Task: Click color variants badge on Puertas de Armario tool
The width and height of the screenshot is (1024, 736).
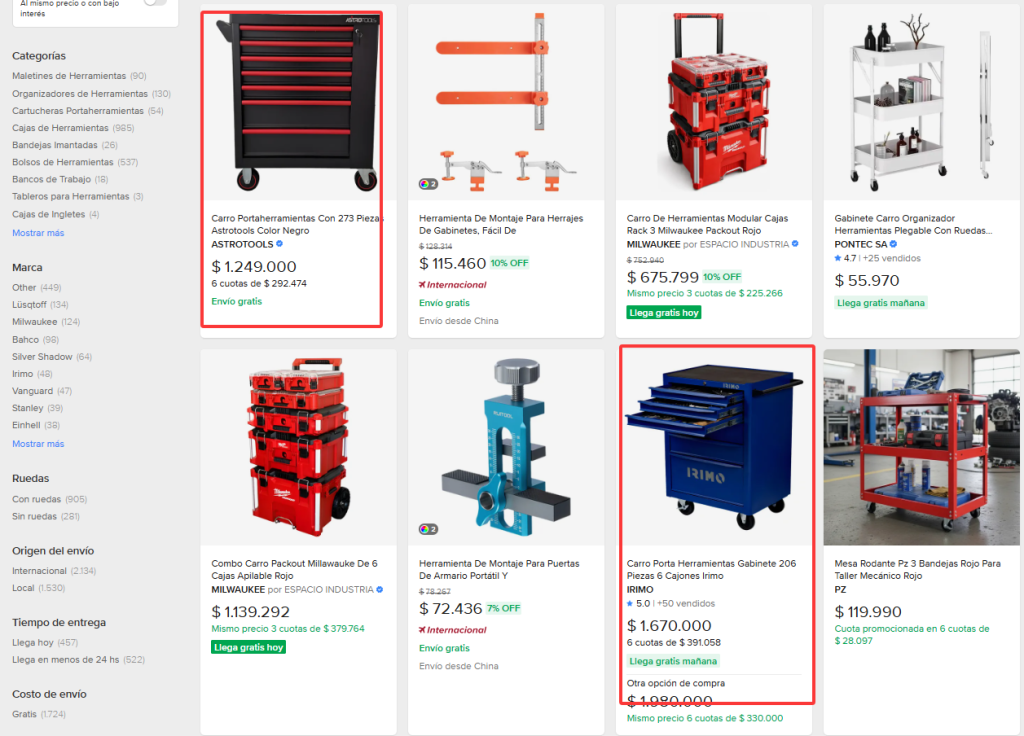Action: [x=428, y=529]
